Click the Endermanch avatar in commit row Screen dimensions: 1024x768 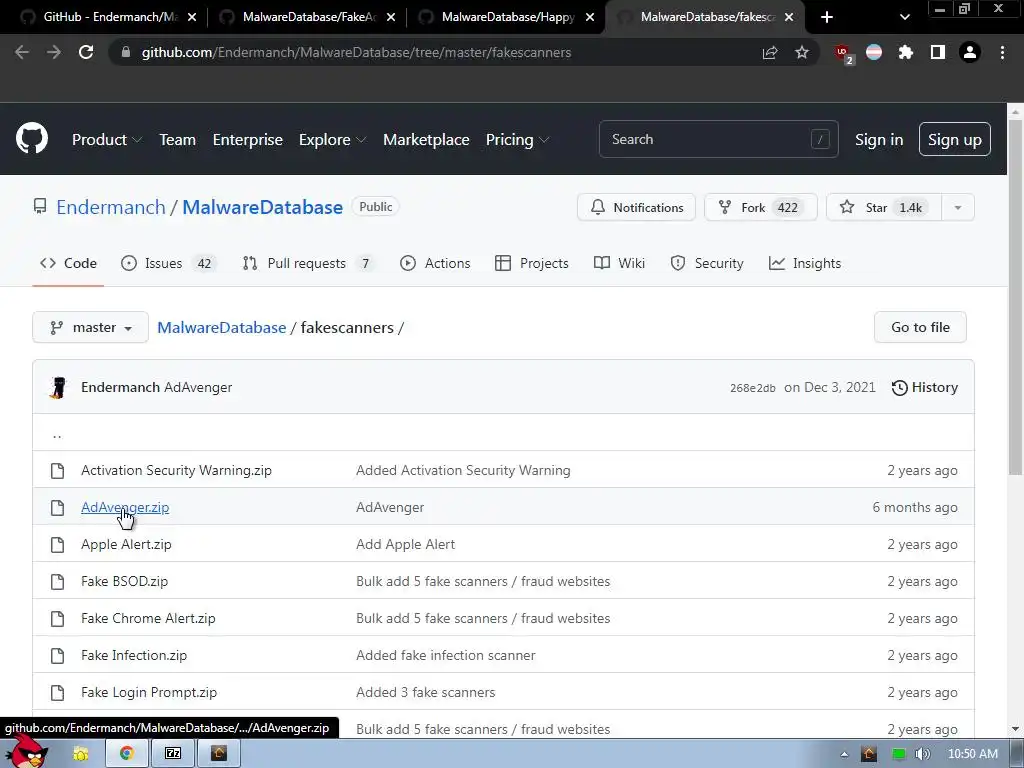point(58,387)
